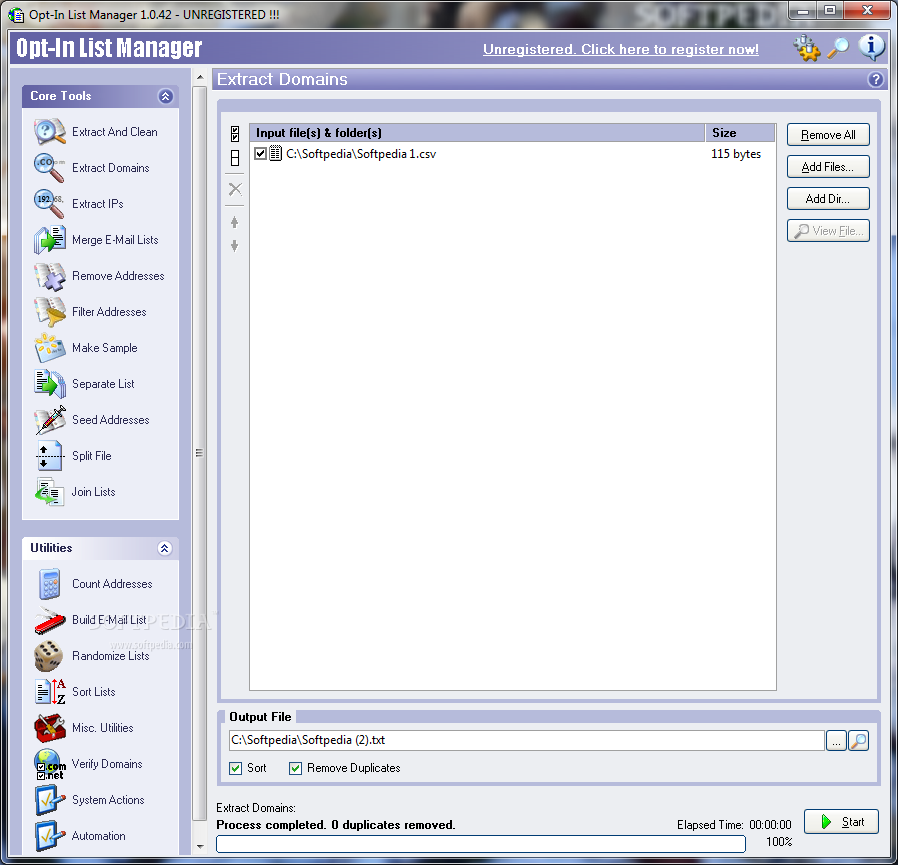Open Extract And Clean from Core Tools
The image size is (898, 865).
(115, 132)
